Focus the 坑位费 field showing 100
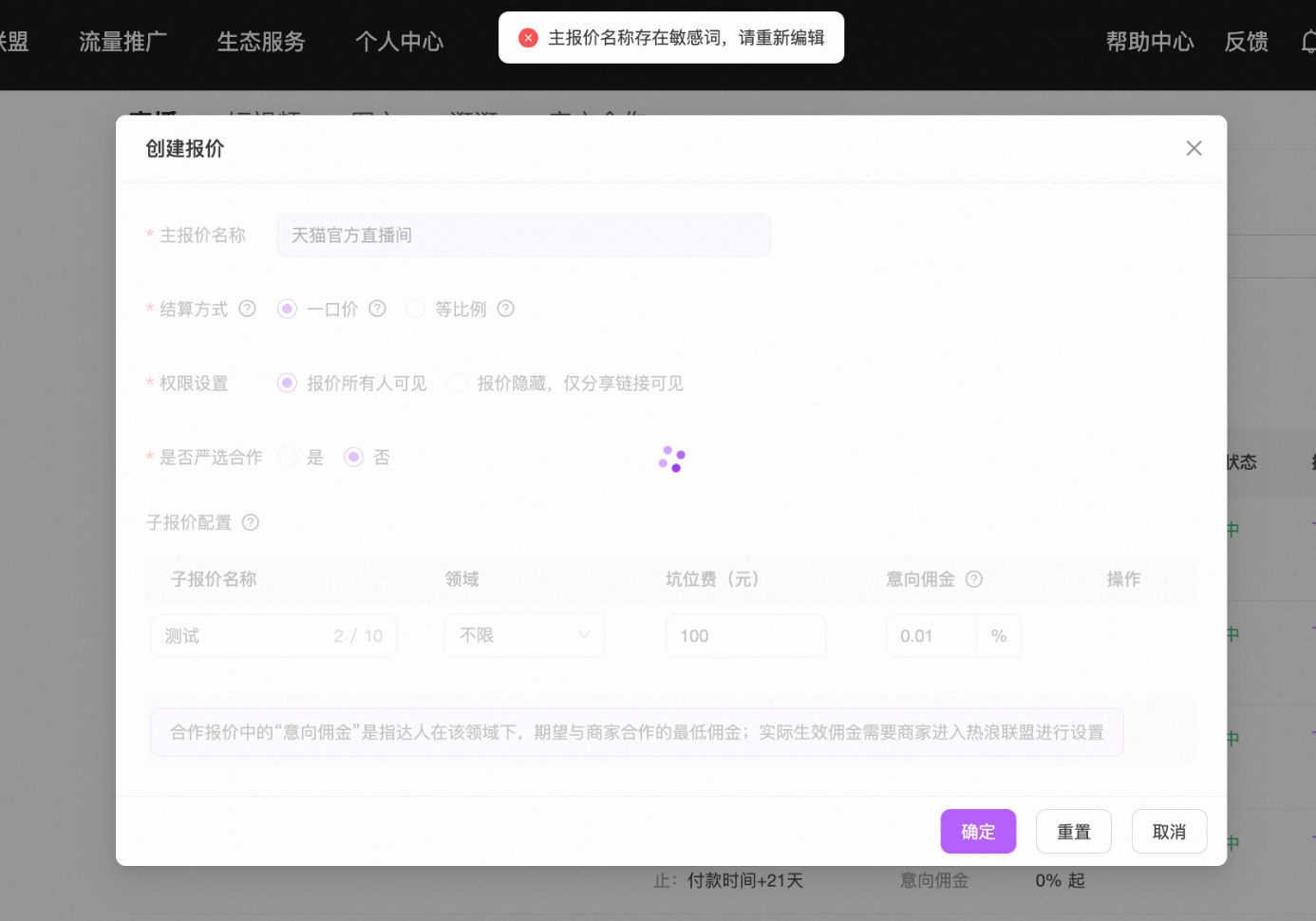The height and width of the screenshot is (921, 1316). pyautogui.click(x=745, y=635)
